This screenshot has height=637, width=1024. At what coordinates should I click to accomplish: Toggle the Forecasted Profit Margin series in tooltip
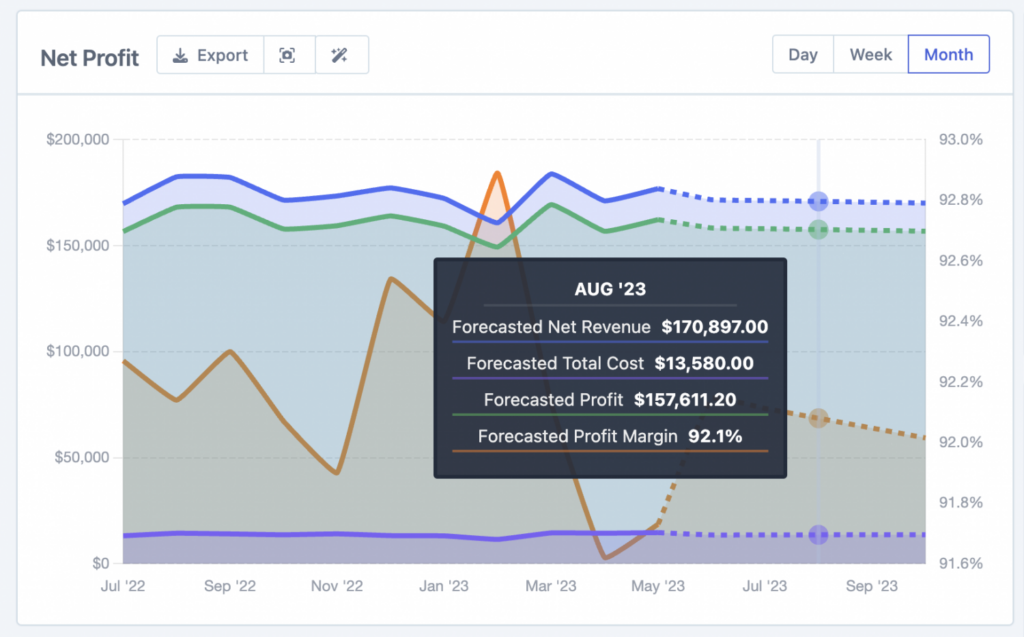click(610, 436)
